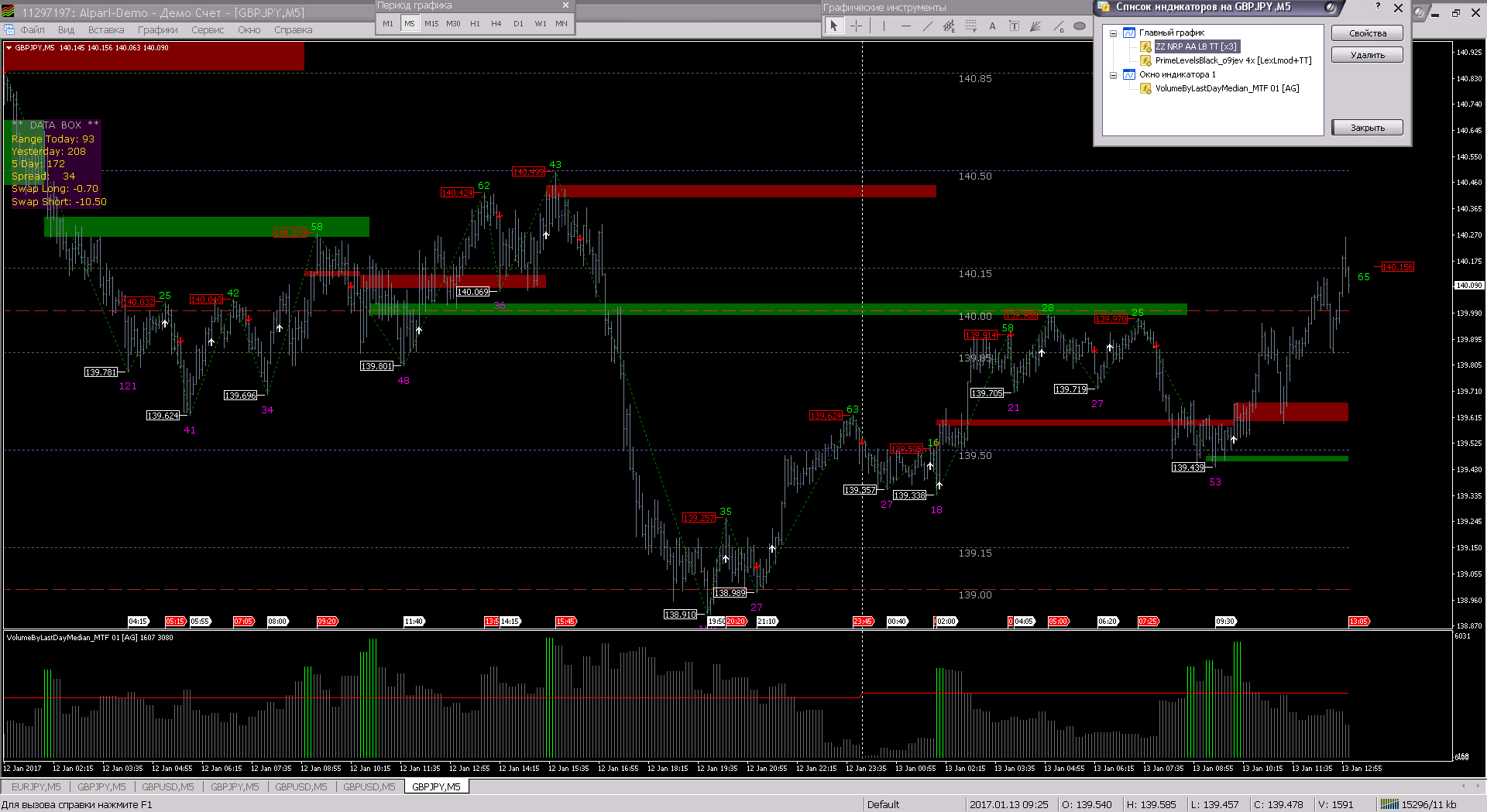This screenshot has height=812, width=1487.
Task: Switch chart period to M1
Action: click(388, 23)
